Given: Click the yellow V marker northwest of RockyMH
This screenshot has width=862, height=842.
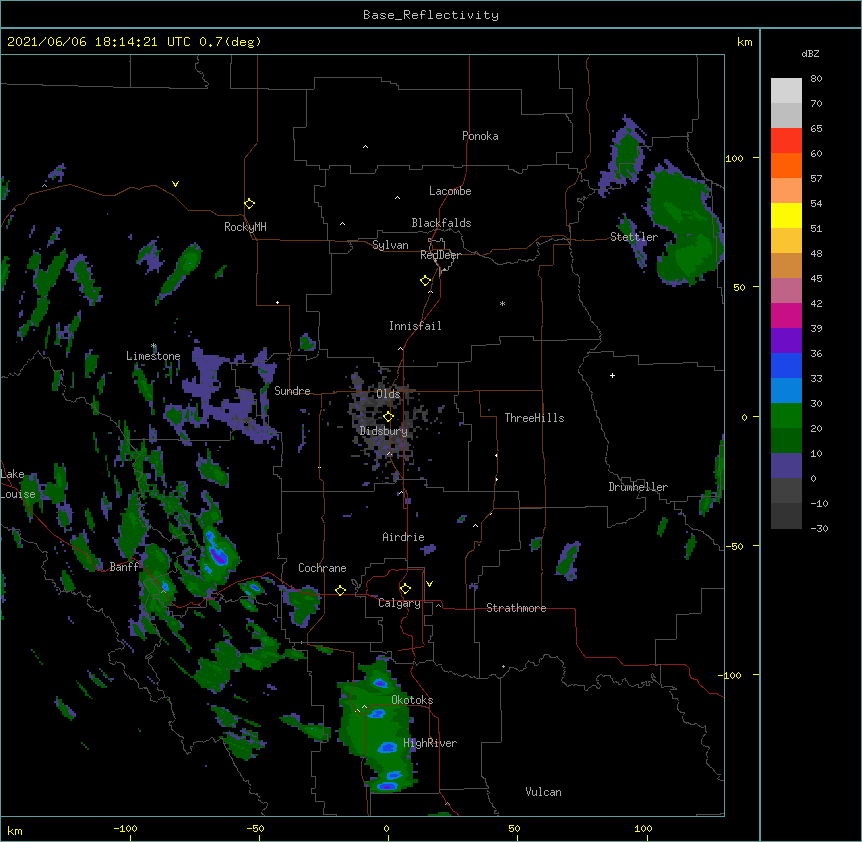Looking at the screenshot, I should click(175, 184).
